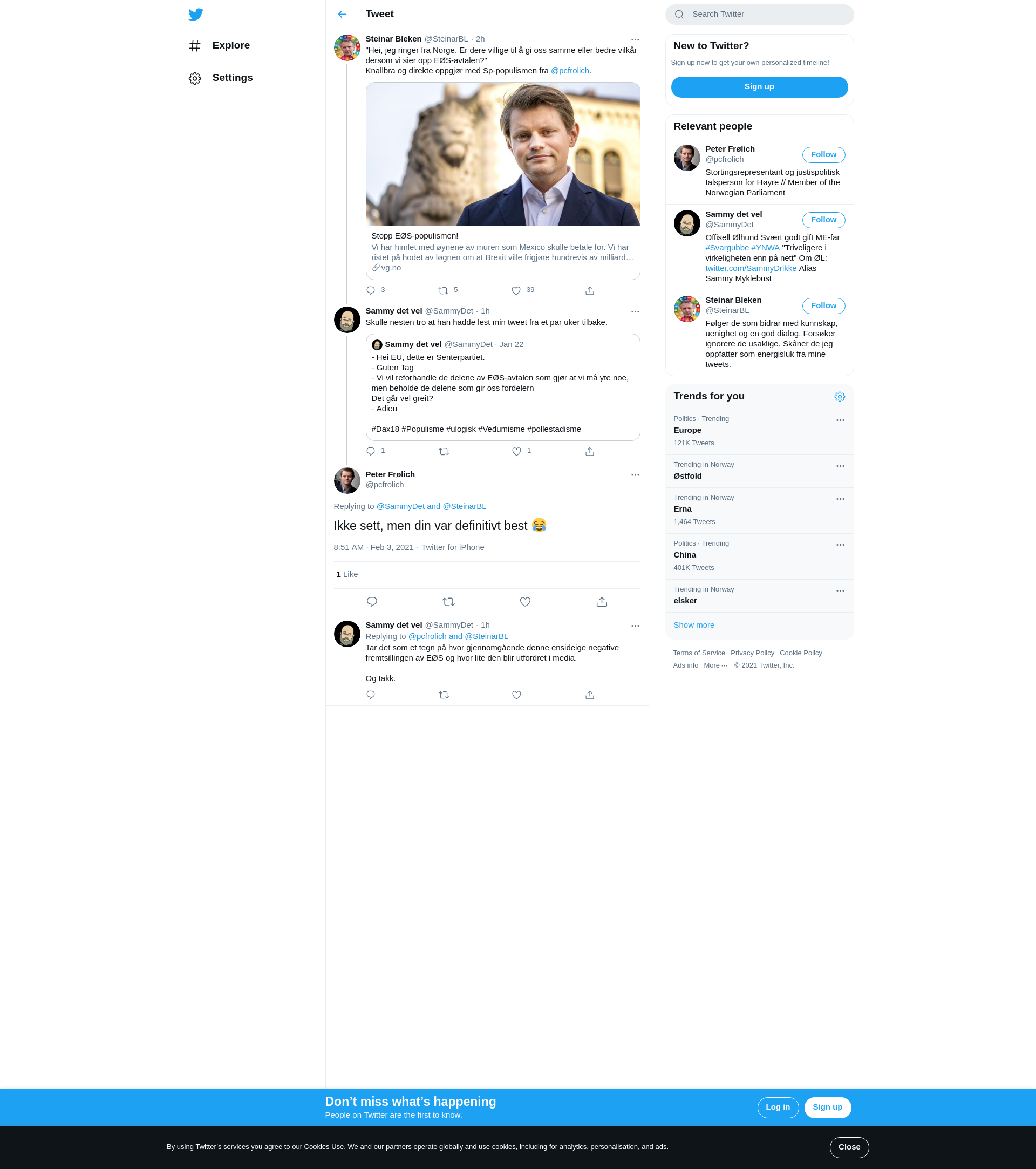Reply to Steinar Bleken's tweet

pos(371,290)
